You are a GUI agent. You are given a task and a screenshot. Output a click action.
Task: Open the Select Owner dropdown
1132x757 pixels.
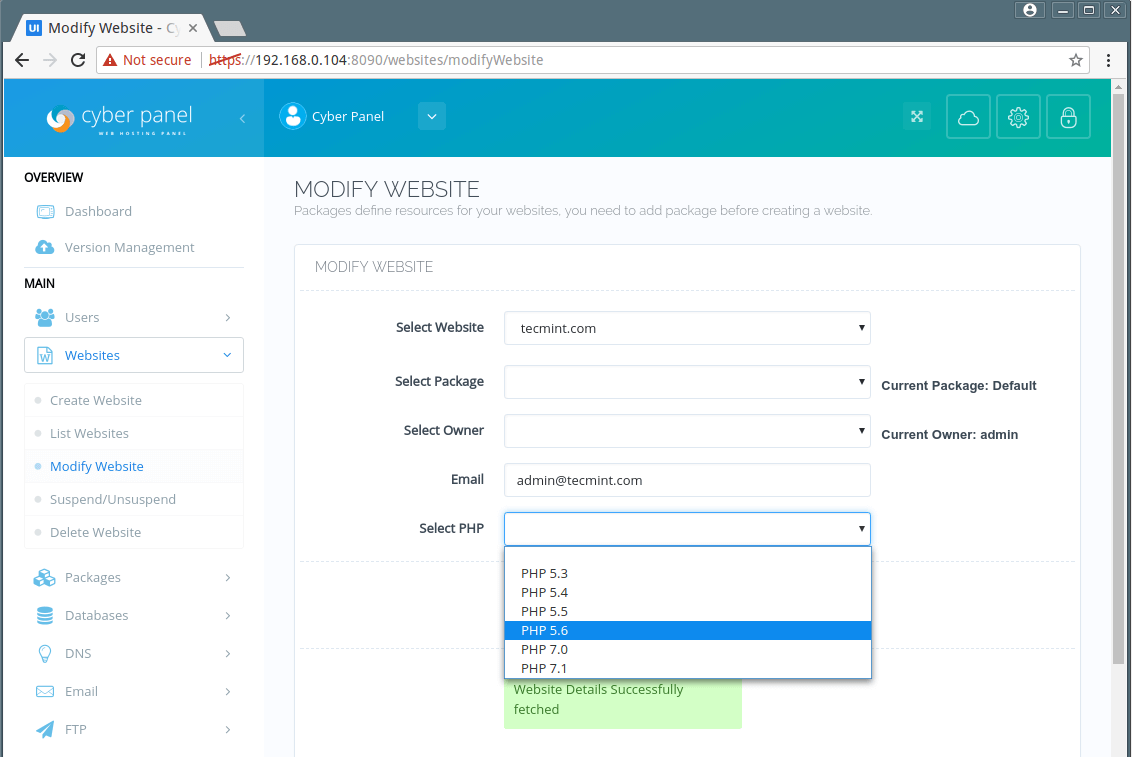687,431
